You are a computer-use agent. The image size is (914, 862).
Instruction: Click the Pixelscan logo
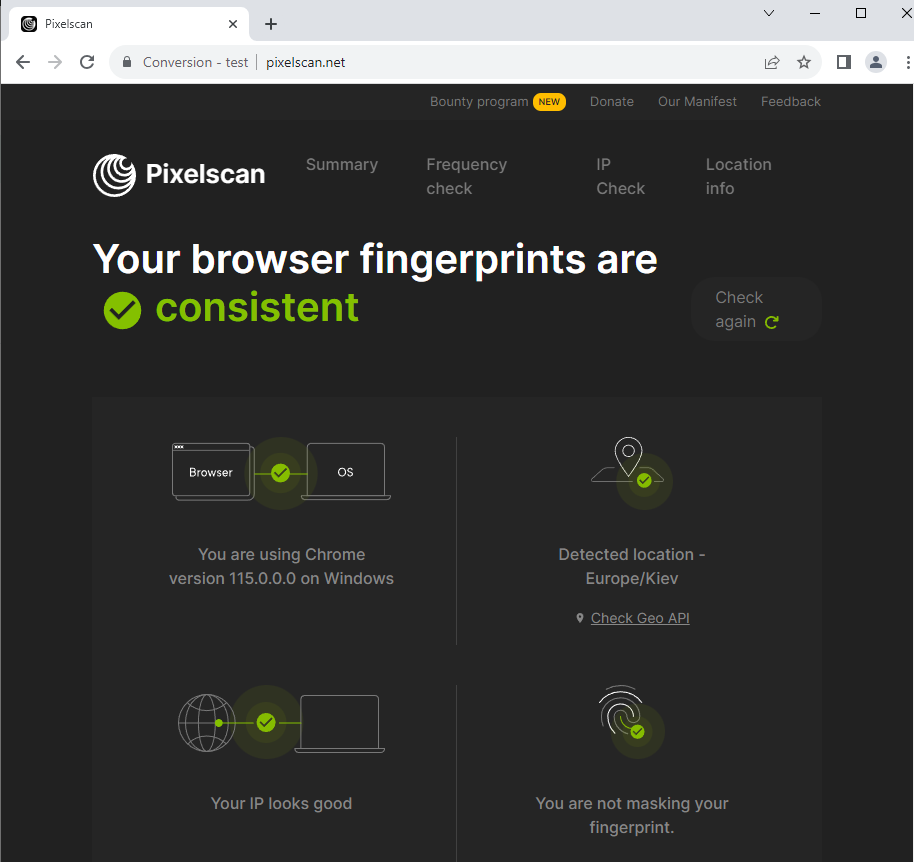point(179,175)
